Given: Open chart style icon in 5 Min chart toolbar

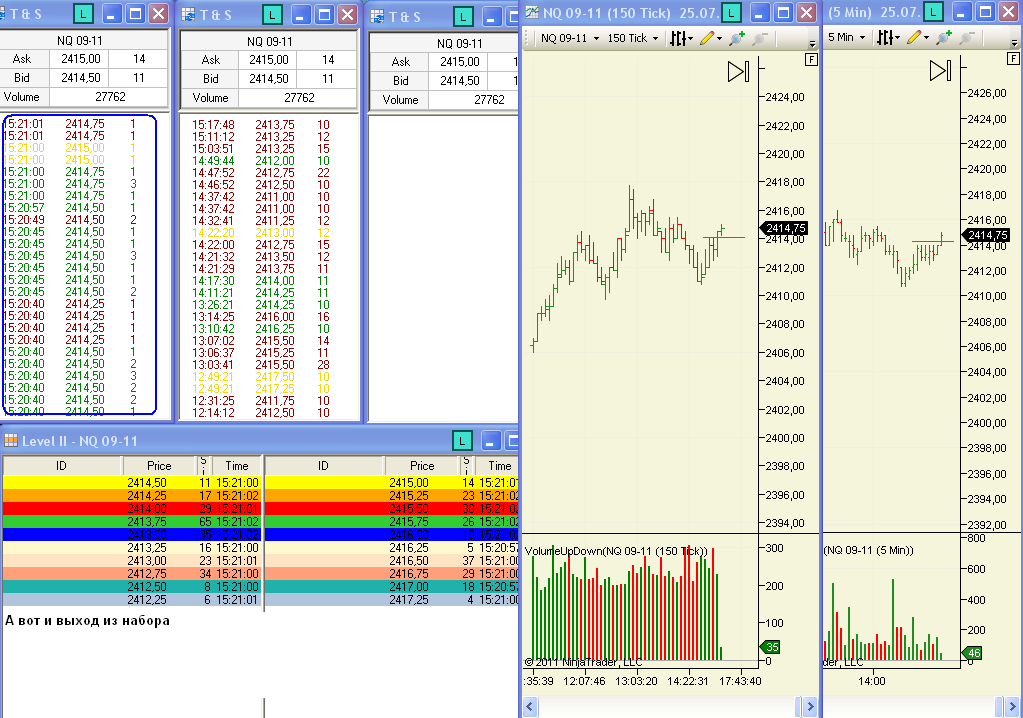Looking at the screenshot, I should coord(887,38).
